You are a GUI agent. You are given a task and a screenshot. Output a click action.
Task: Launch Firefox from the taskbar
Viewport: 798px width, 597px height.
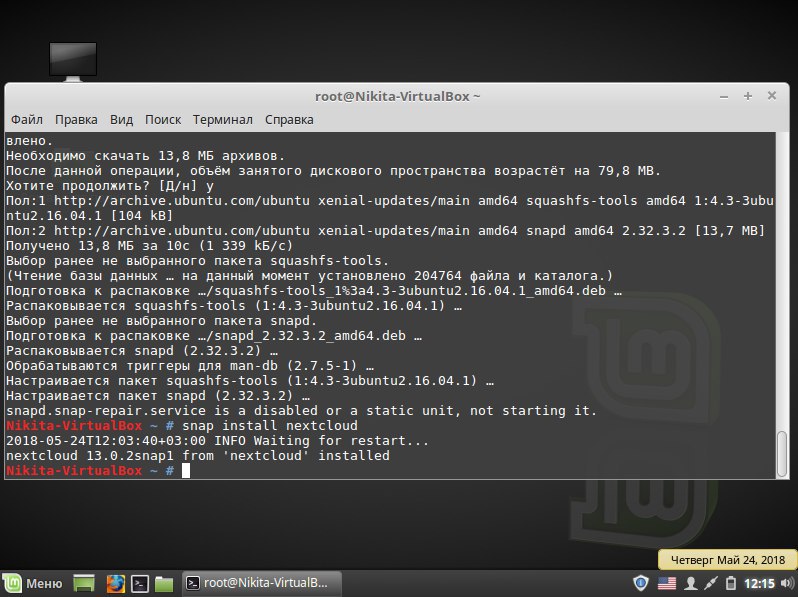tap(116, 583)
